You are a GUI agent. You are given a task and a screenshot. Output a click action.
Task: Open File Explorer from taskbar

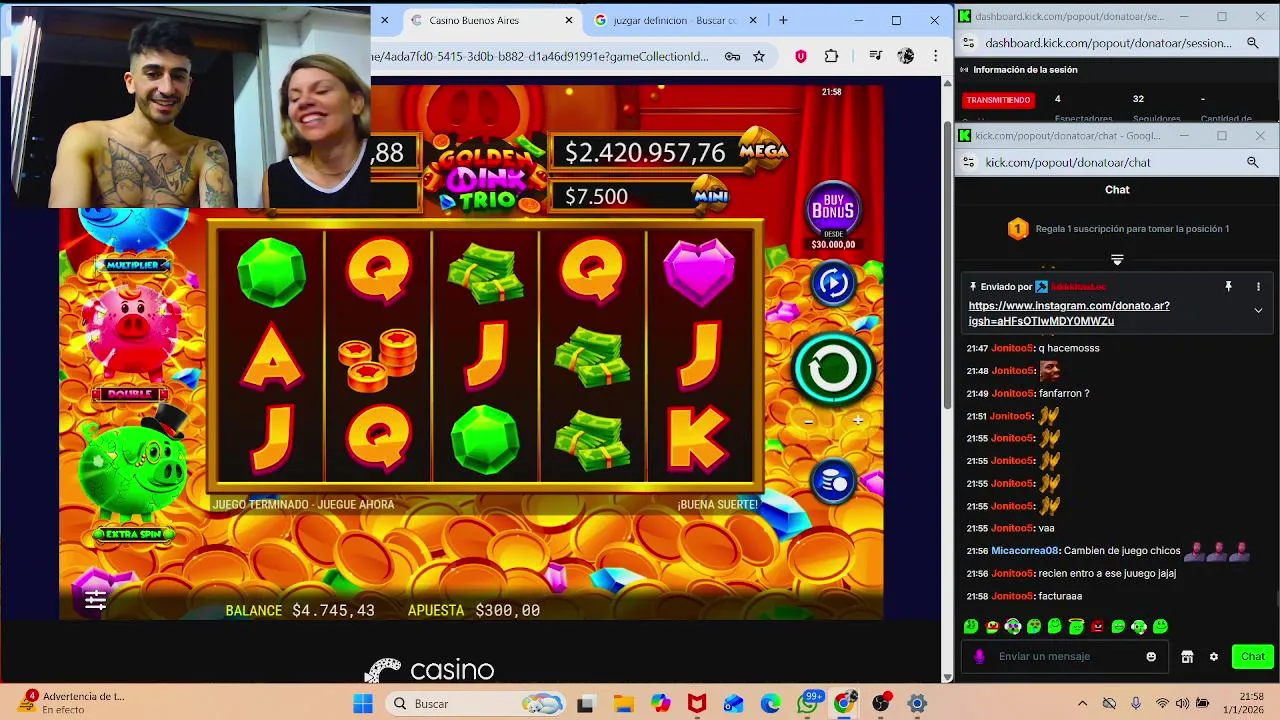pos(624,704)
